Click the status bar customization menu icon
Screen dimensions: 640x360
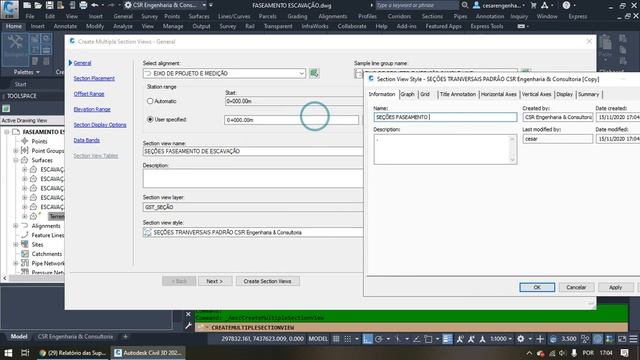[633, 339]
